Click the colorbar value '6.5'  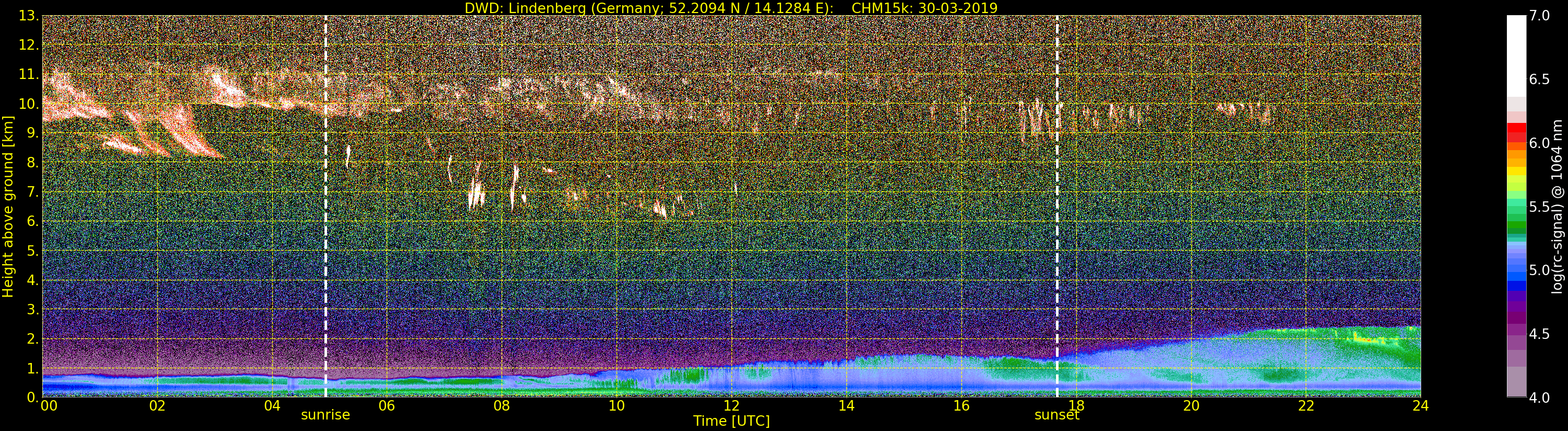coord(1539,80)
